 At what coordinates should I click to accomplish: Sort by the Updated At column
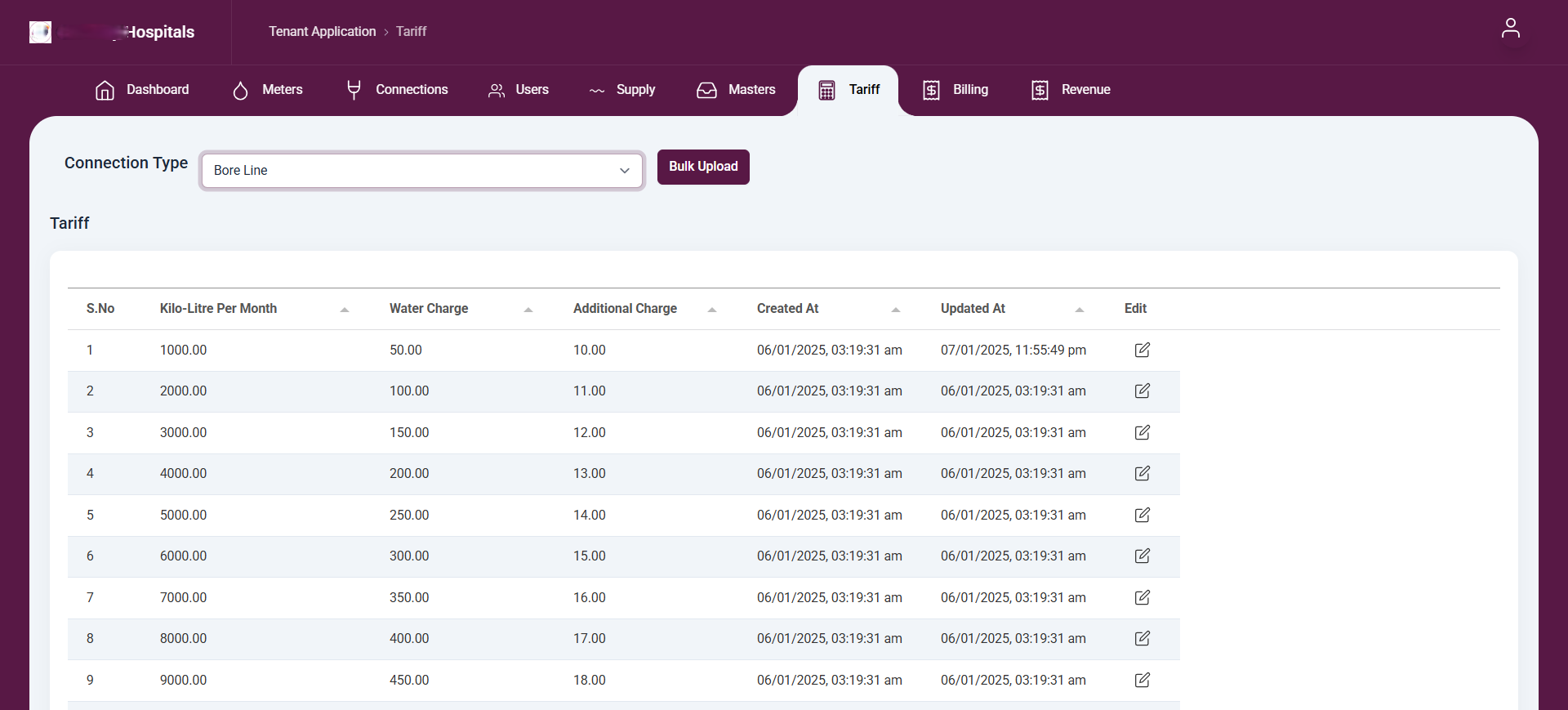click(1079, 310)
